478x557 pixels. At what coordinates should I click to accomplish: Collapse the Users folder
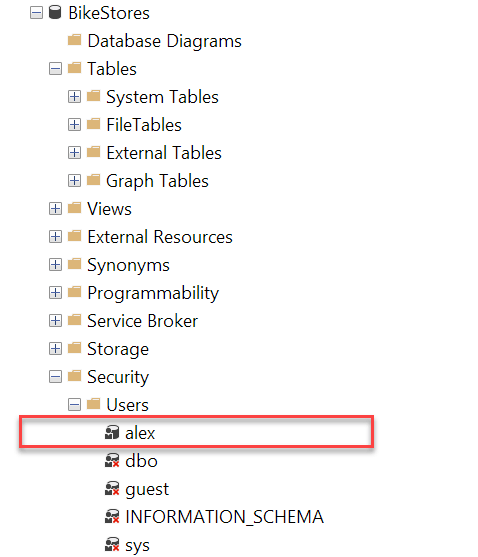click(x=74, y=405)
